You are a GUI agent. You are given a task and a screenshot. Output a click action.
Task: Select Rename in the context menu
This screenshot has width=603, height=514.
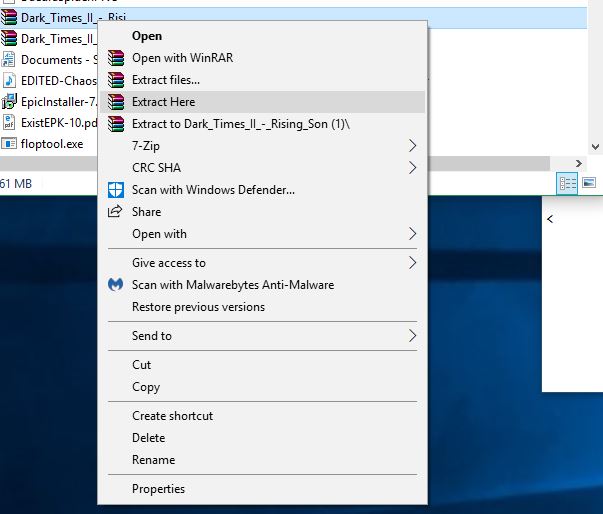(x=153, y=460)
